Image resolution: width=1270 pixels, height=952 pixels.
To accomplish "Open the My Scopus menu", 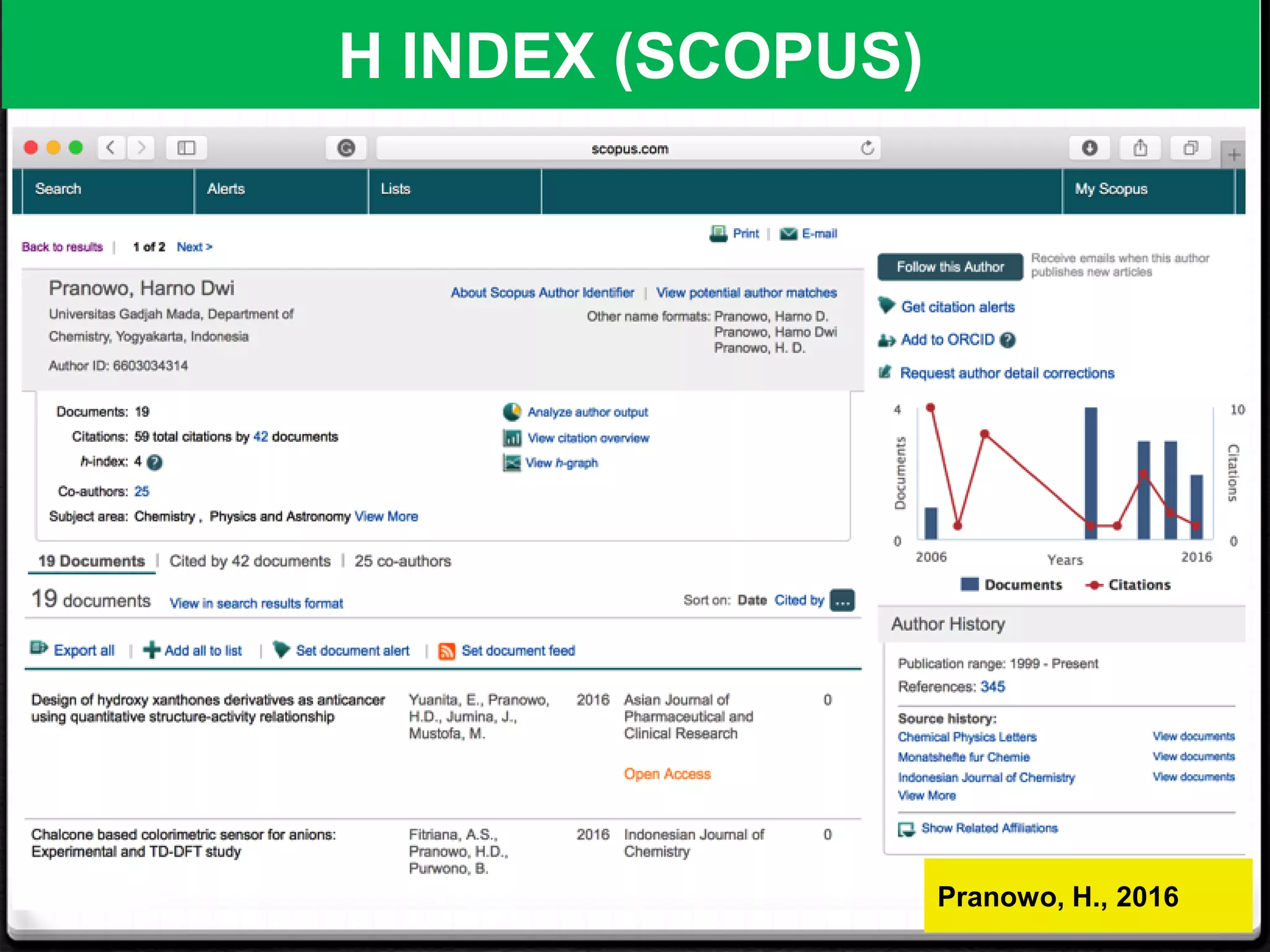I will tap(1148, 191).
